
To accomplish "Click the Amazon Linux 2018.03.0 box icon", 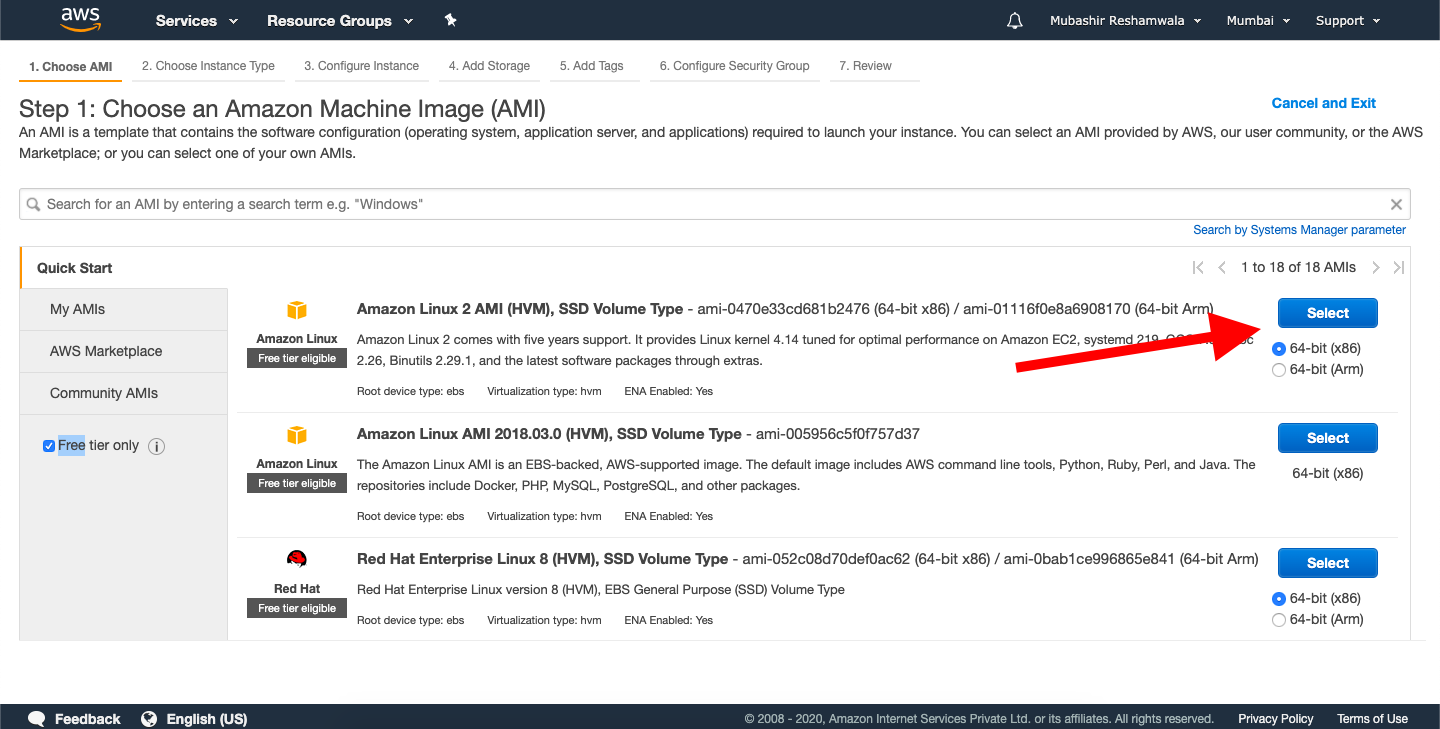I will click(297, 435).
